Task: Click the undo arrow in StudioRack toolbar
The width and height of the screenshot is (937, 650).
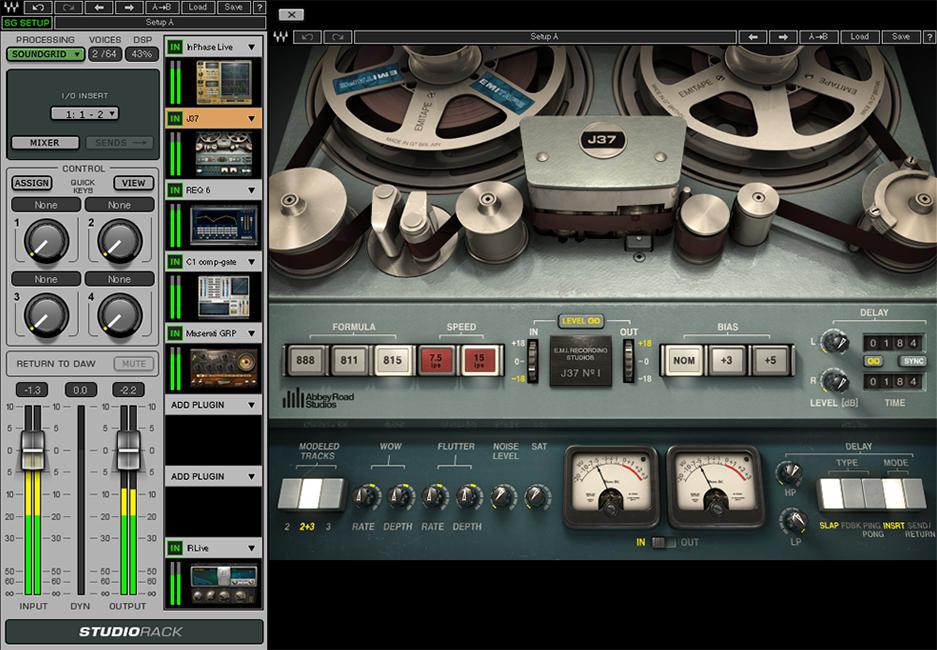Action: point(35,7)
